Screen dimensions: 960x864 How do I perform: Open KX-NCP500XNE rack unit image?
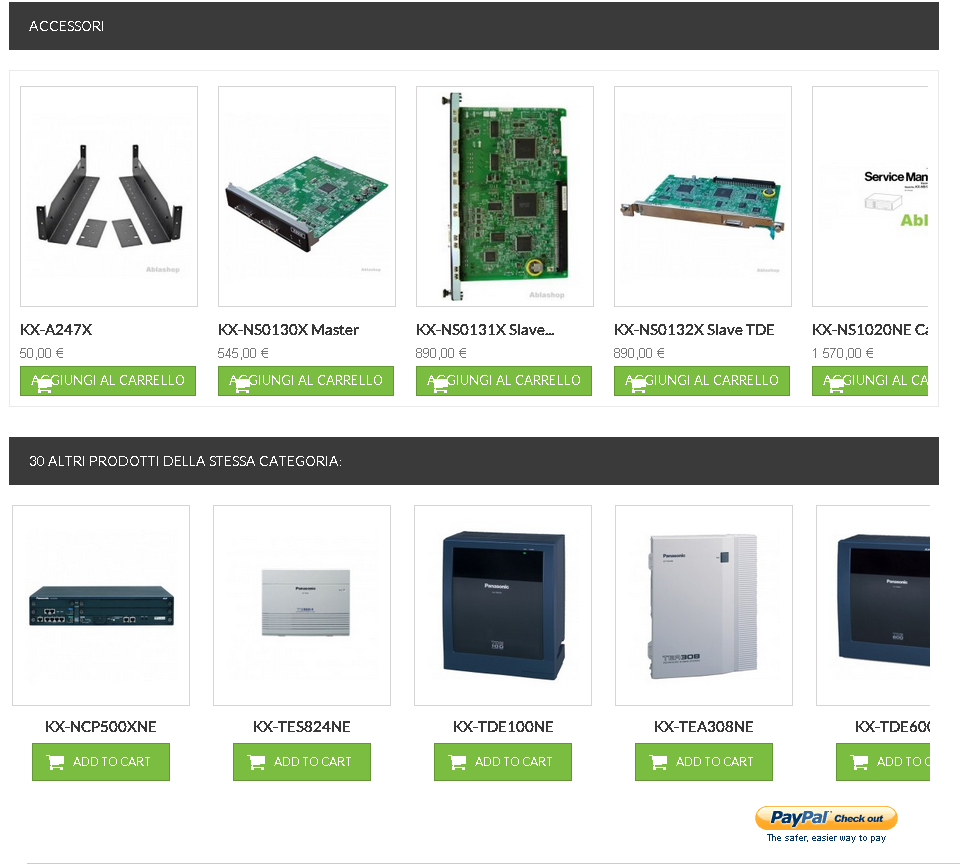click(101, 605)
